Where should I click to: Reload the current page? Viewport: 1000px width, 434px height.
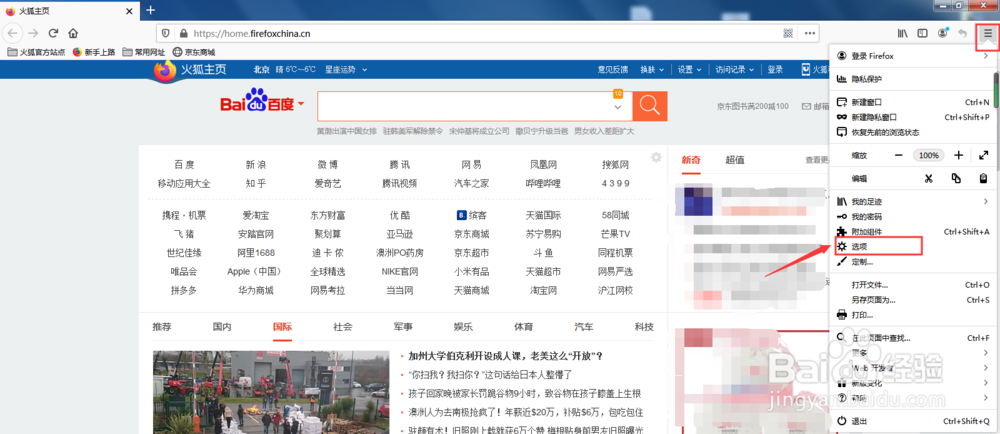coord(54,33)
